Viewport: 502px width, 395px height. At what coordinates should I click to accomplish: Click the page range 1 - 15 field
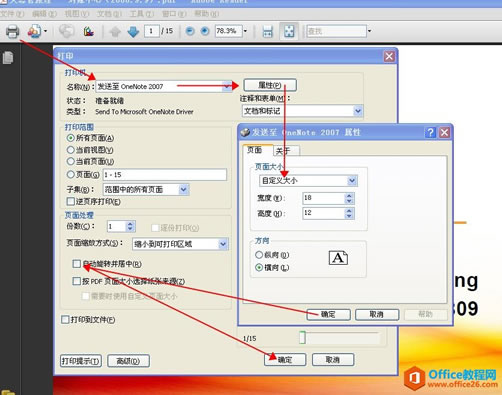[x=165, y=175]
